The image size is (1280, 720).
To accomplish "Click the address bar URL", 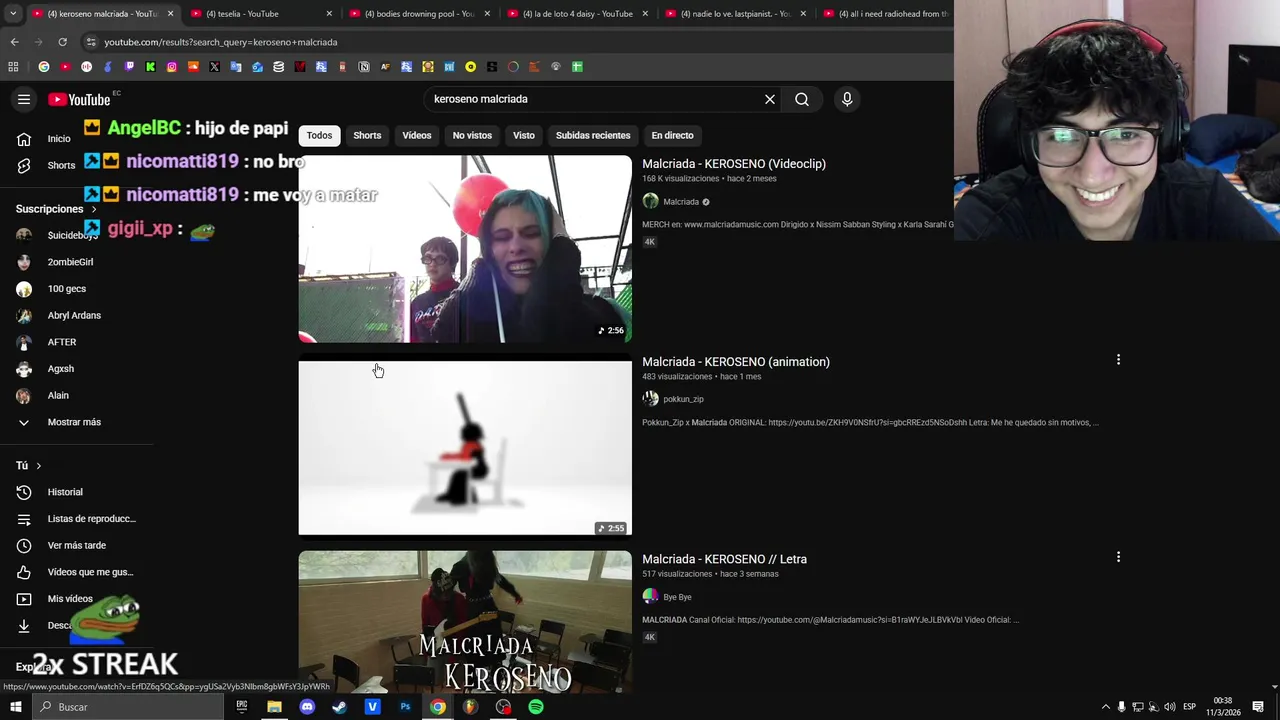I will click(221, 42).
